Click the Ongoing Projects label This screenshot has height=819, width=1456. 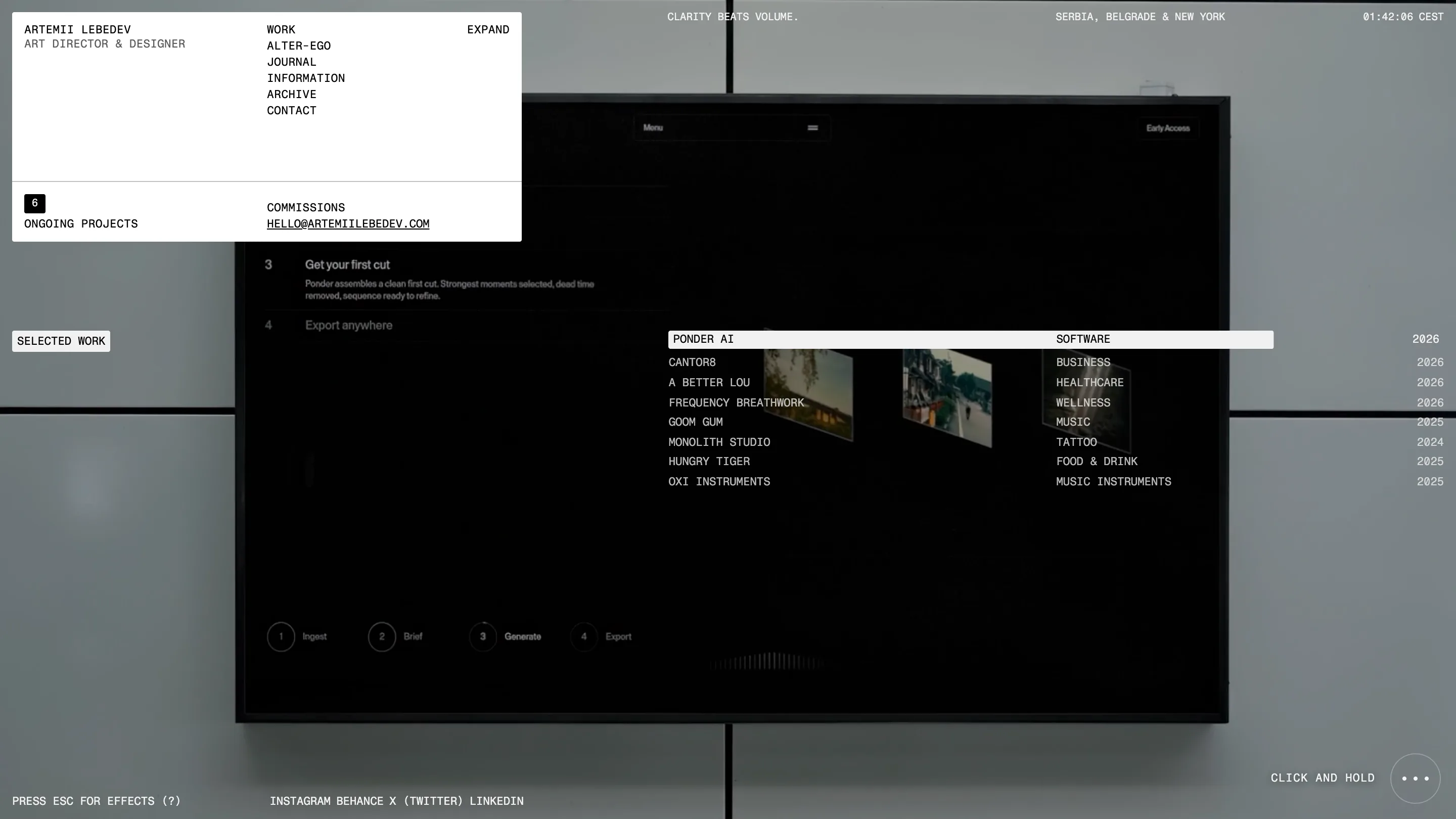[x=81, y=224]
